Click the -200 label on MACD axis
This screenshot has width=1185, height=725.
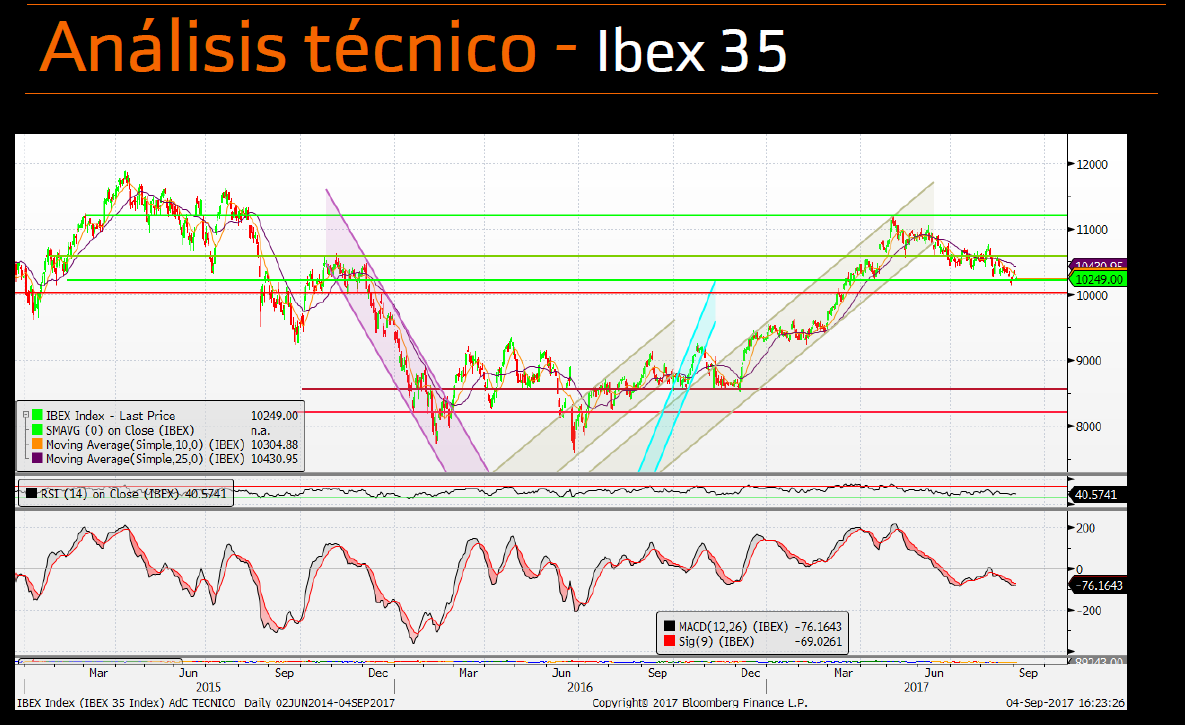1088,611
